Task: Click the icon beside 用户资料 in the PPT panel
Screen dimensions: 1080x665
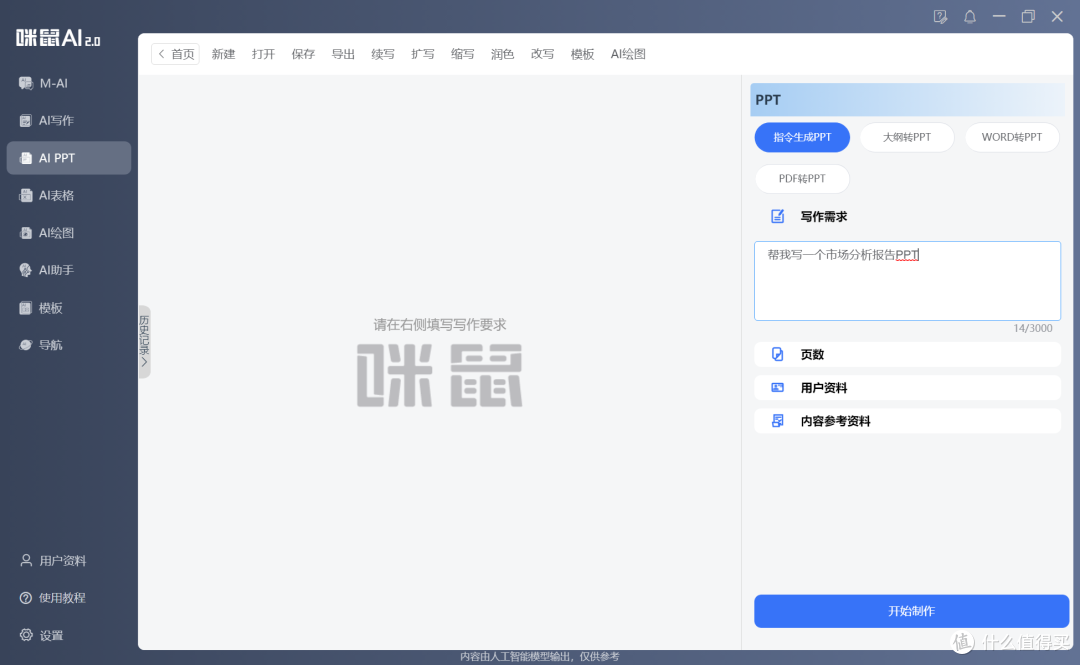Action: (x=777, y=387)
